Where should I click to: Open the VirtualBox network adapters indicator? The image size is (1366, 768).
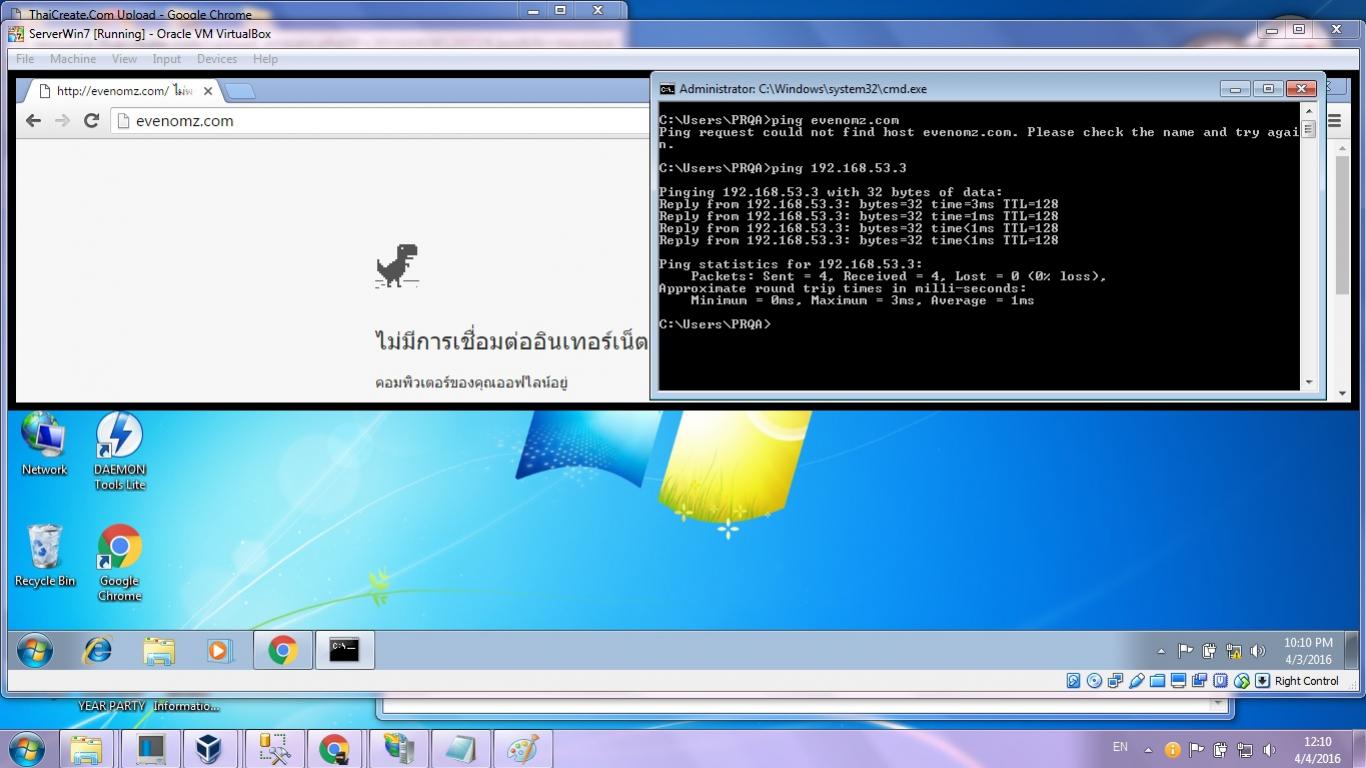coord(1115,681)
